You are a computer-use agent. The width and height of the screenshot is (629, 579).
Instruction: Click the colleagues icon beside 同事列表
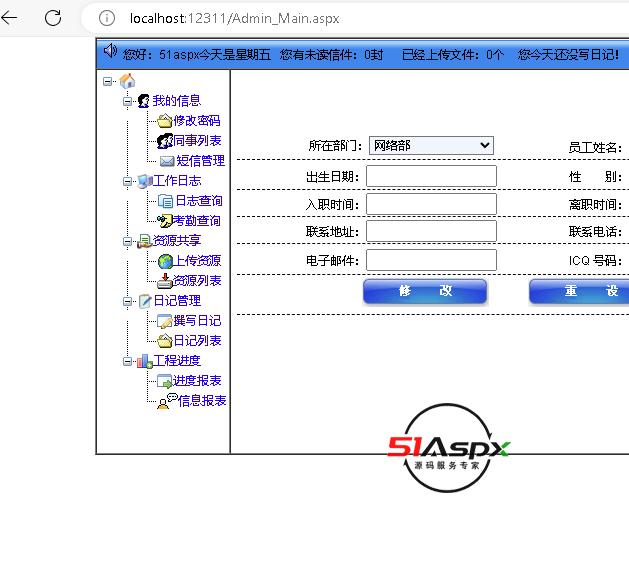pos(164,141)
